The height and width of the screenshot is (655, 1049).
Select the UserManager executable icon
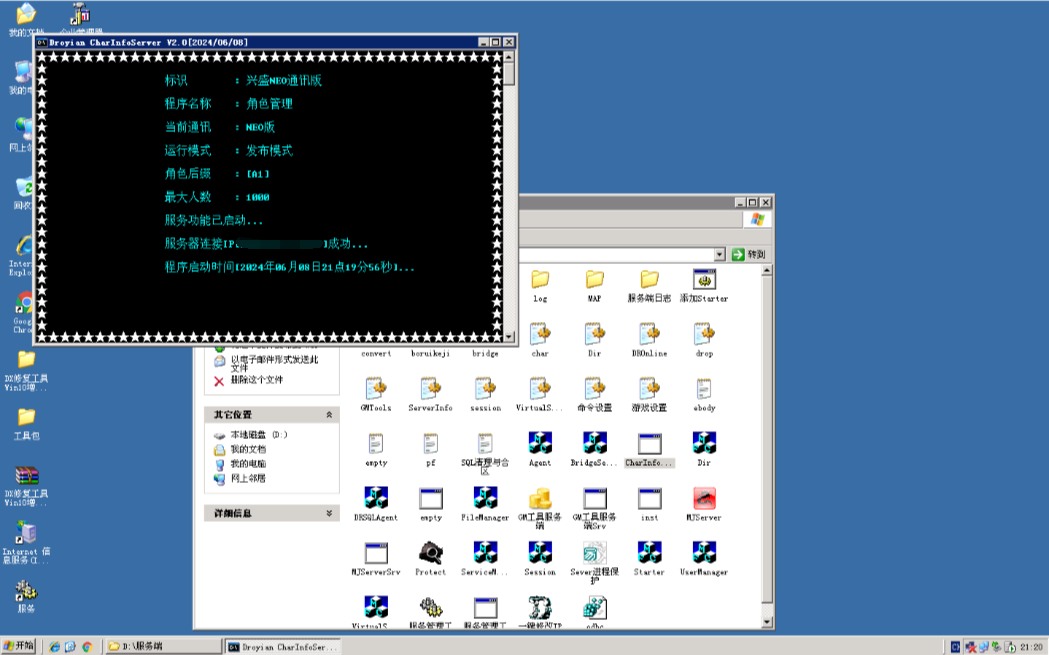(x=704, y=553)
